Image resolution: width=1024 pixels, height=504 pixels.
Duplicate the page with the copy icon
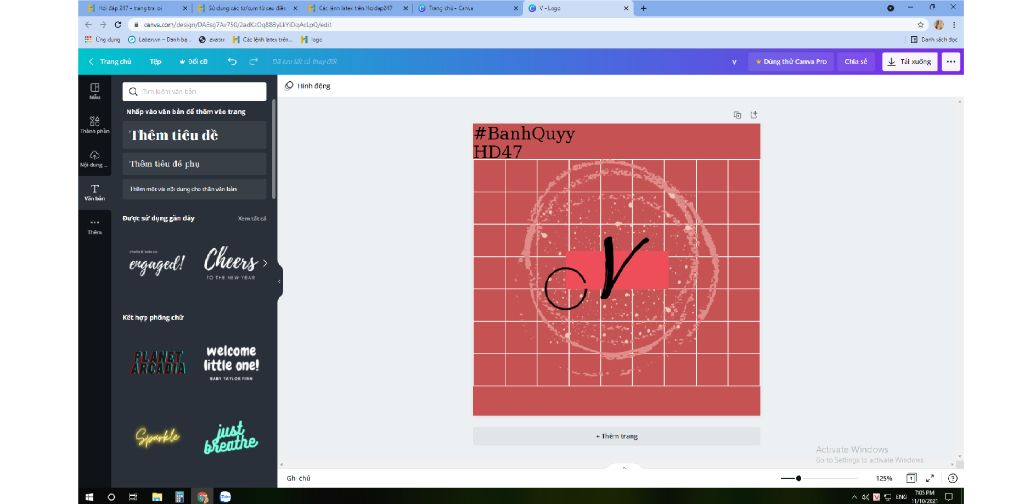click(737, 115)
